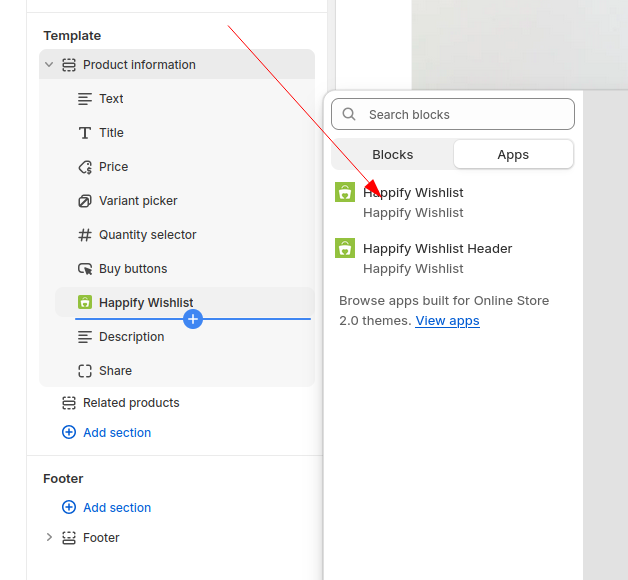Click the Share block icon
The image size is (628, 580).
tap(85, 371)
